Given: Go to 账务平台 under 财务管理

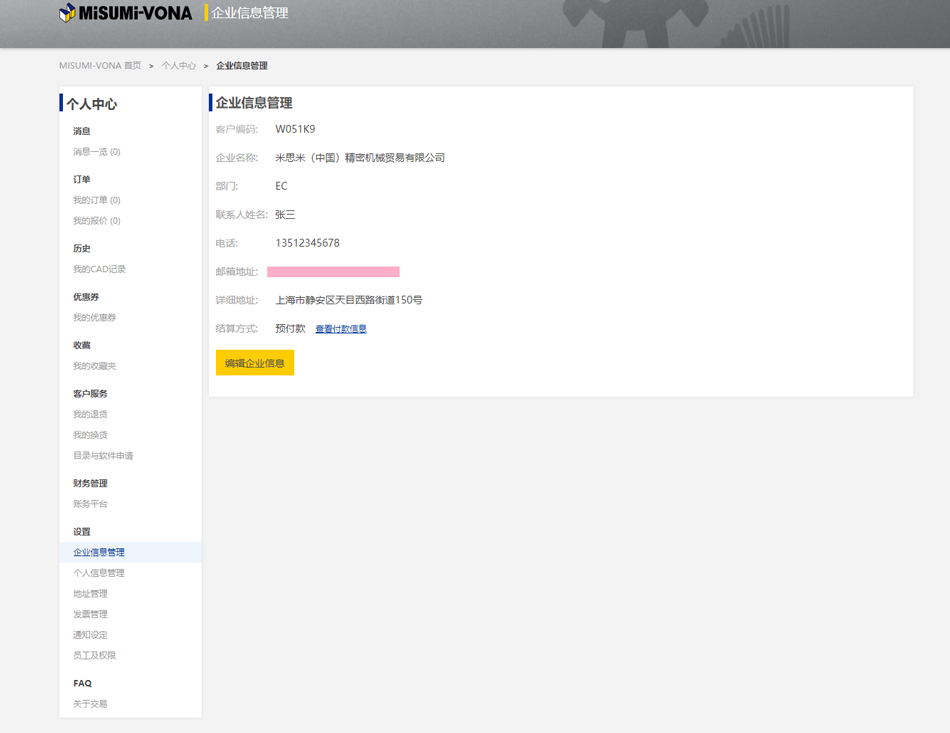Looking at the screenshot, I should 90,504.
